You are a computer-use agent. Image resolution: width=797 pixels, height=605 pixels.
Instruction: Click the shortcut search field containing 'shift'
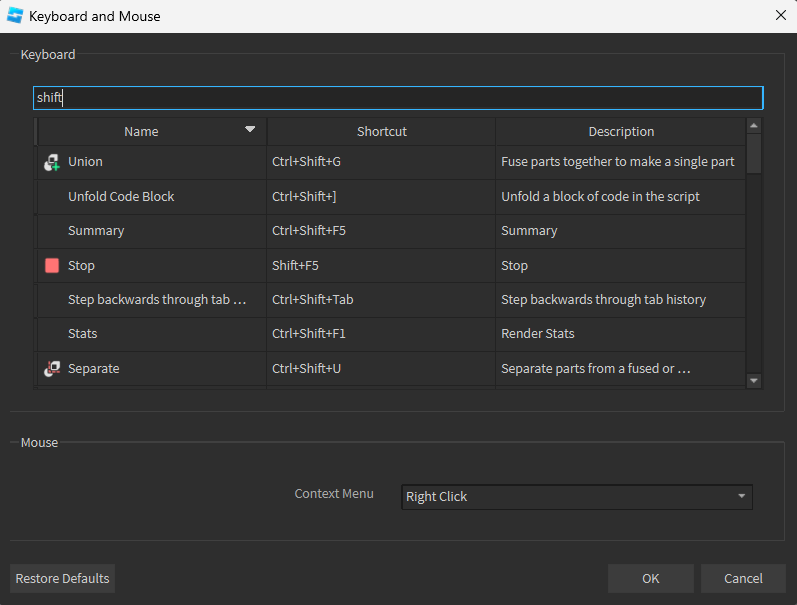coord(398,98)
